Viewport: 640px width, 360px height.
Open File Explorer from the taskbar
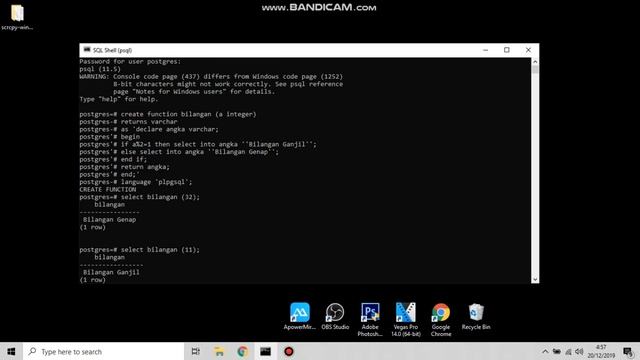[x=219, y=351]
